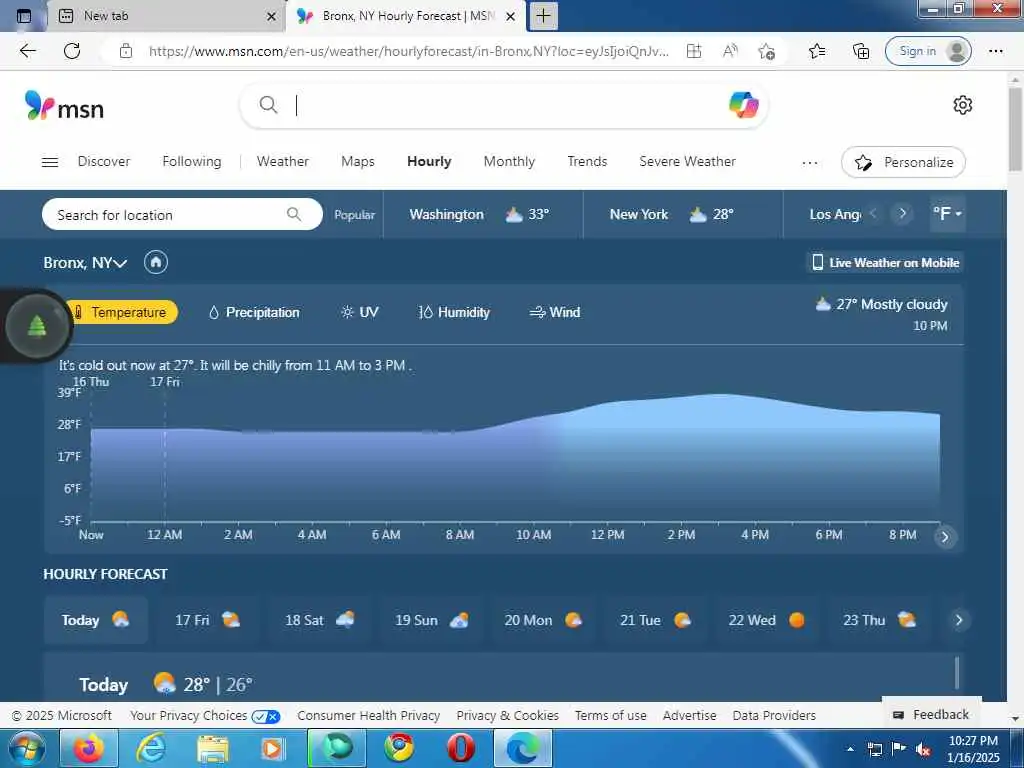The height and width of the screenshot is (768, 1024).
Task: Show hidden system tray icons
Action: point(850,749)
